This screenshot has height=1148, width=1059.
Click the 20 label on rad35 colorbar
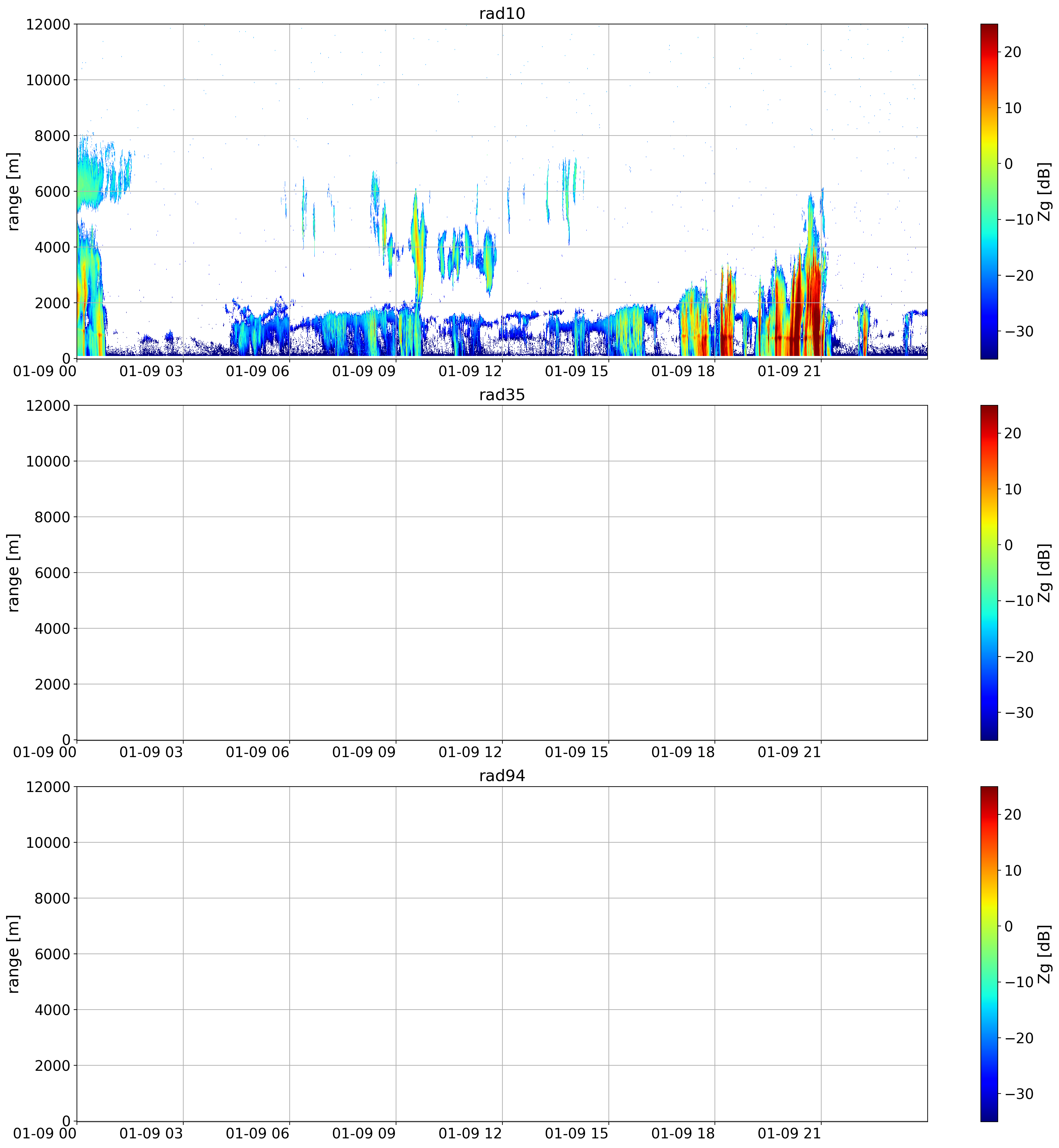1013,433
